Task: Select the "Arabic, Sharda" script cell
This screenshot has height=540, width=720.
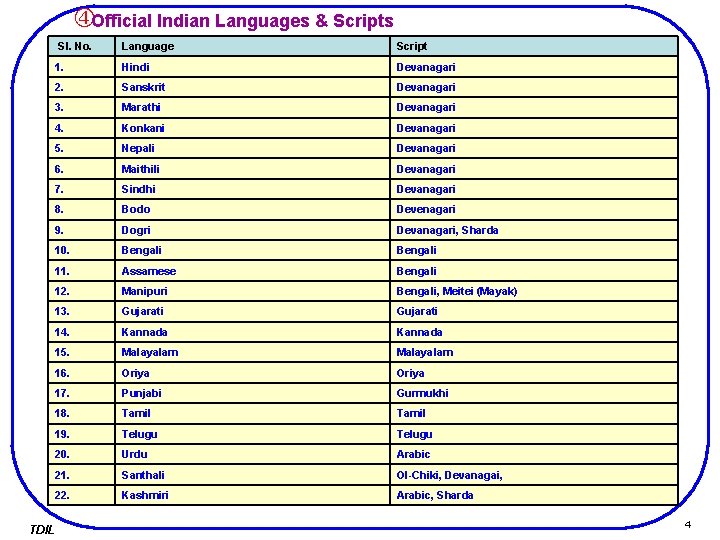Action: [534, 495]
